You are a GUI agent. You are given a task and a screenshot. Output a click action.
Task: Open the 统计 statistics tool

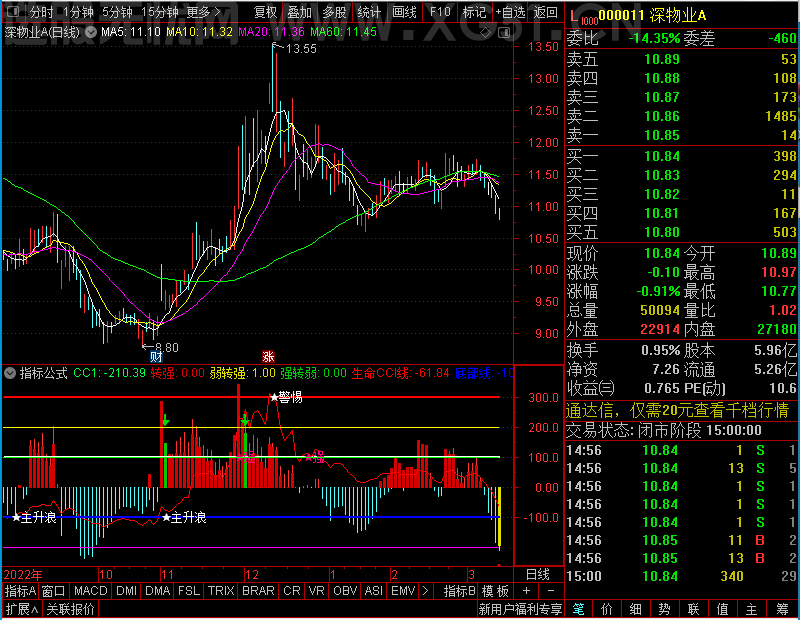pos(369,12)
